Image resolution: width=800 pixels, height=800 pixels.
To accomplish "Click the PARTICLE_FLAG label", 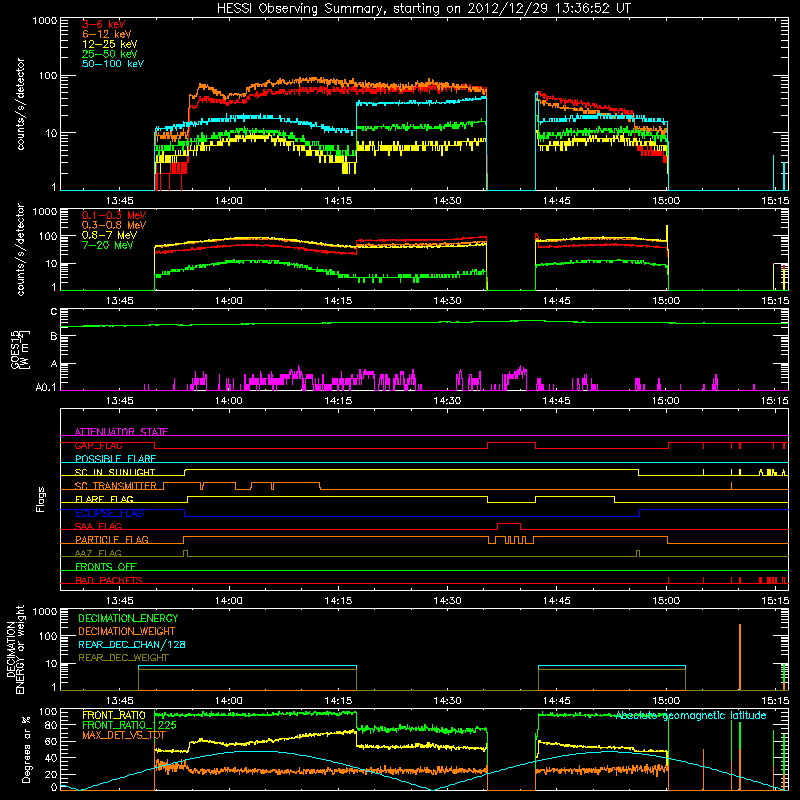I will click(x=112, y=540).
